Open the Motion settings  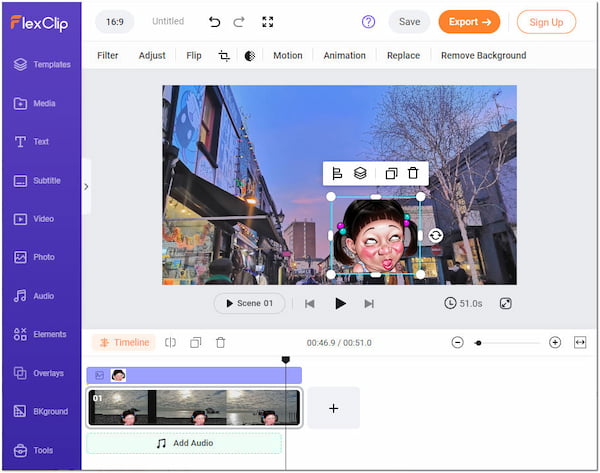pos(288,55)
